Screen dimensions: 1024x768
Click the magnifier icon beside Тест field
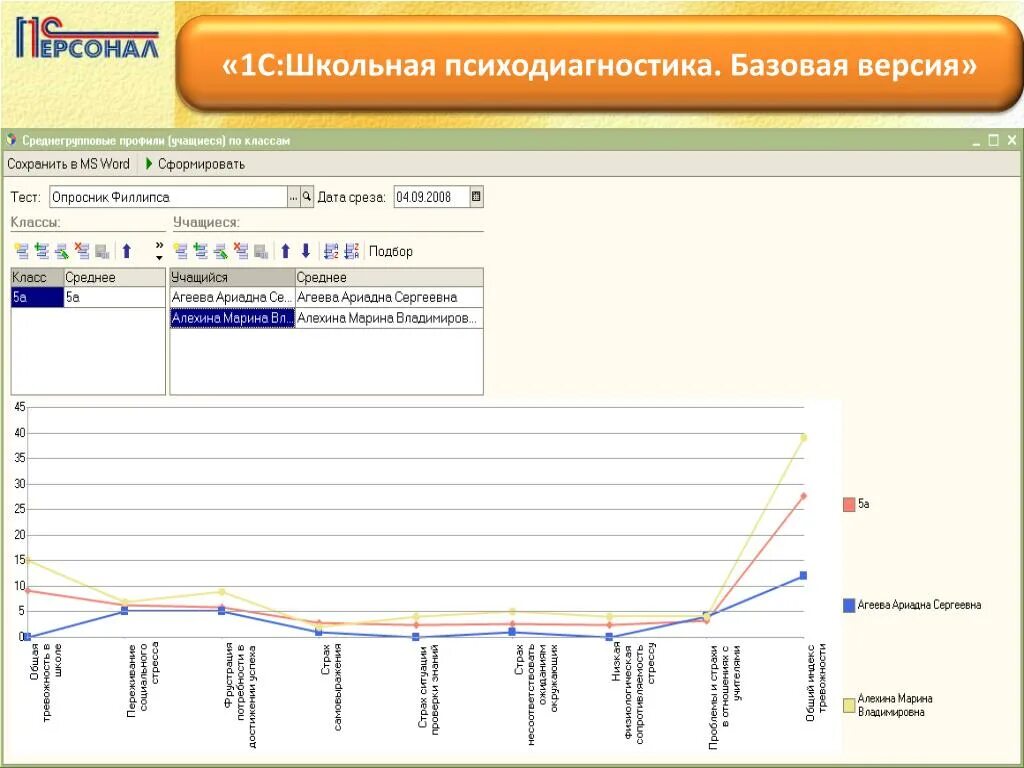(x=307, y=197)
